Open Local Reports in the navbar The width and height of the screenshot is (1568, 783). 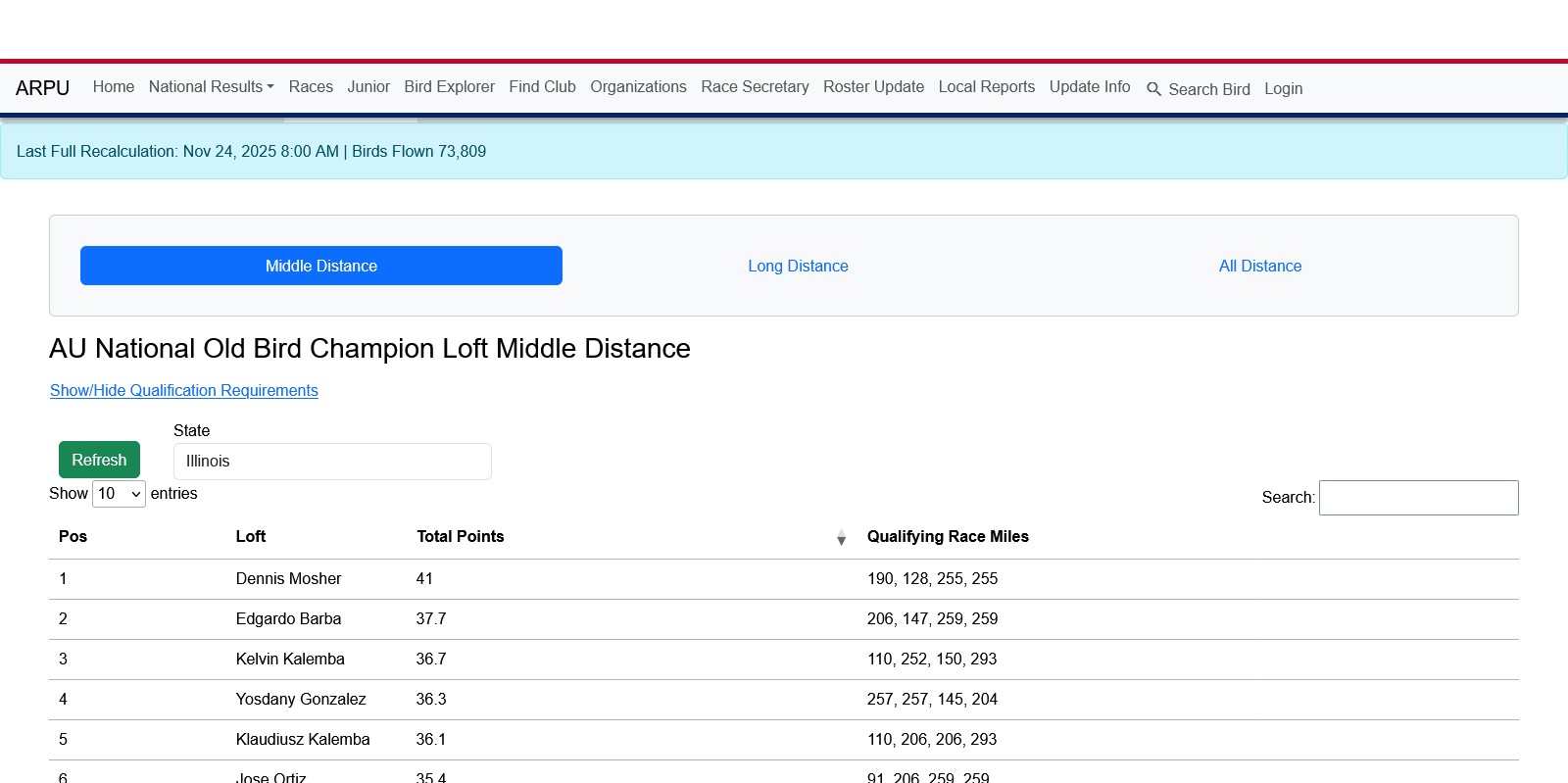pos(986,87)
